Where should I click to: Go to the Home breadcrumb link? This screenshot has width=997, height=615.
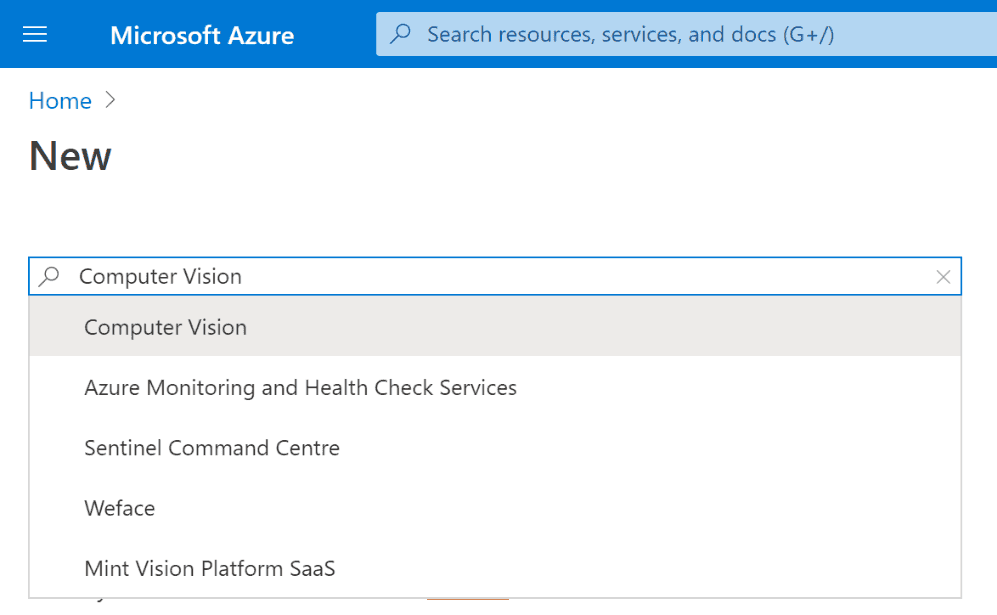click(60, 100)
